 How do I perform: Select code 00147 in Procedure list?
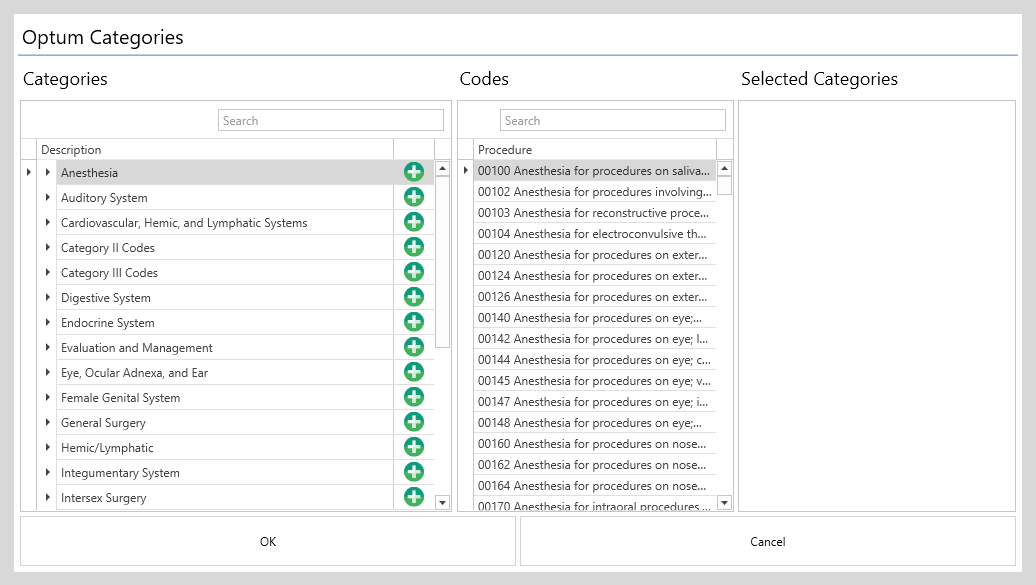coord(595,401)
